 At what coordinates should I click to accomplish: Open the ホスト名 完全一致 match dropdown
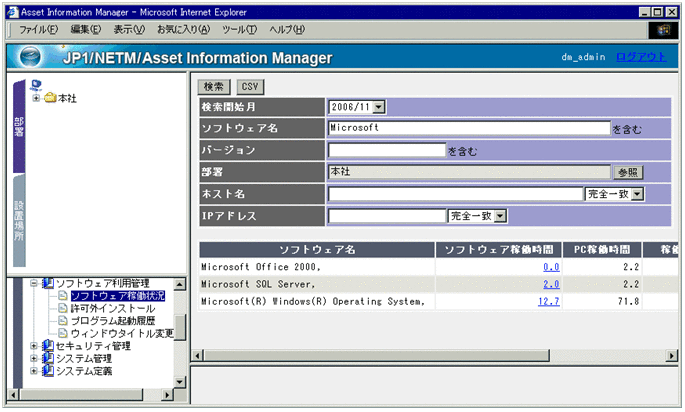point(637,194)
